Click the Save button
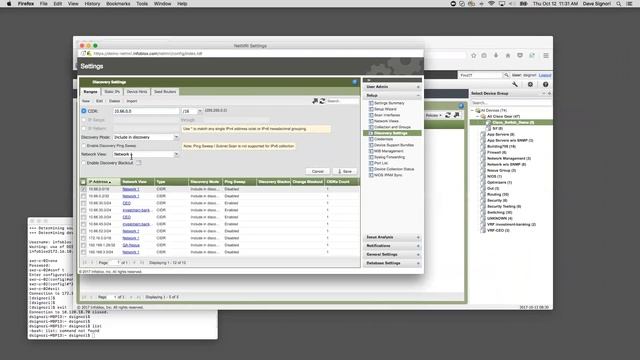The image size is (640, 360). point(345,171)
